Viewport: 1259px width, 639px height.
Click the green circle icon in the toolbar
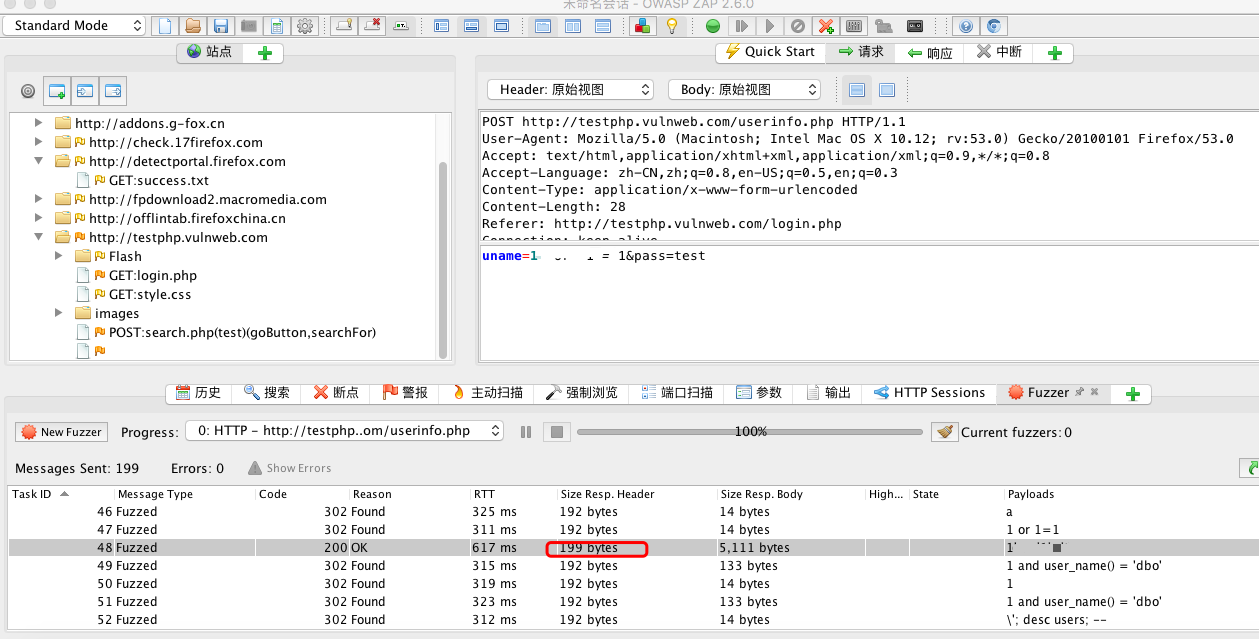click(x=713, y=26)
